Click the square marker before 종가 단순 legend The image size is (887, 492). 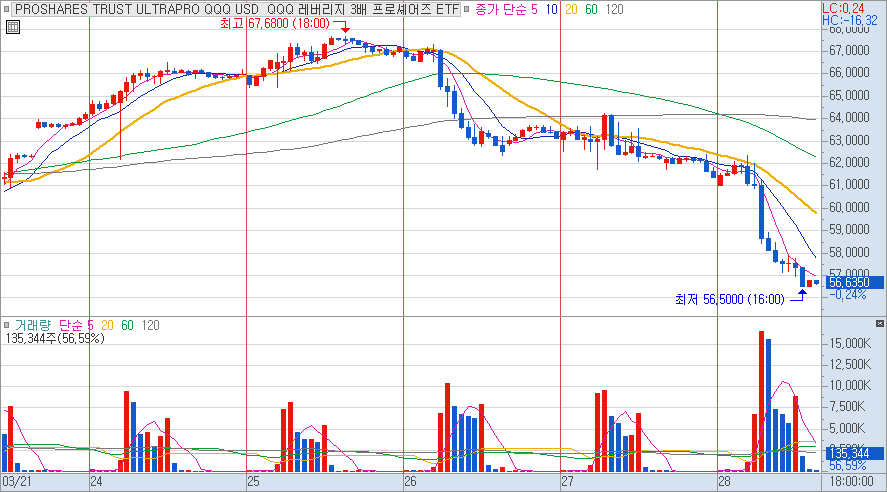point(467,10)
